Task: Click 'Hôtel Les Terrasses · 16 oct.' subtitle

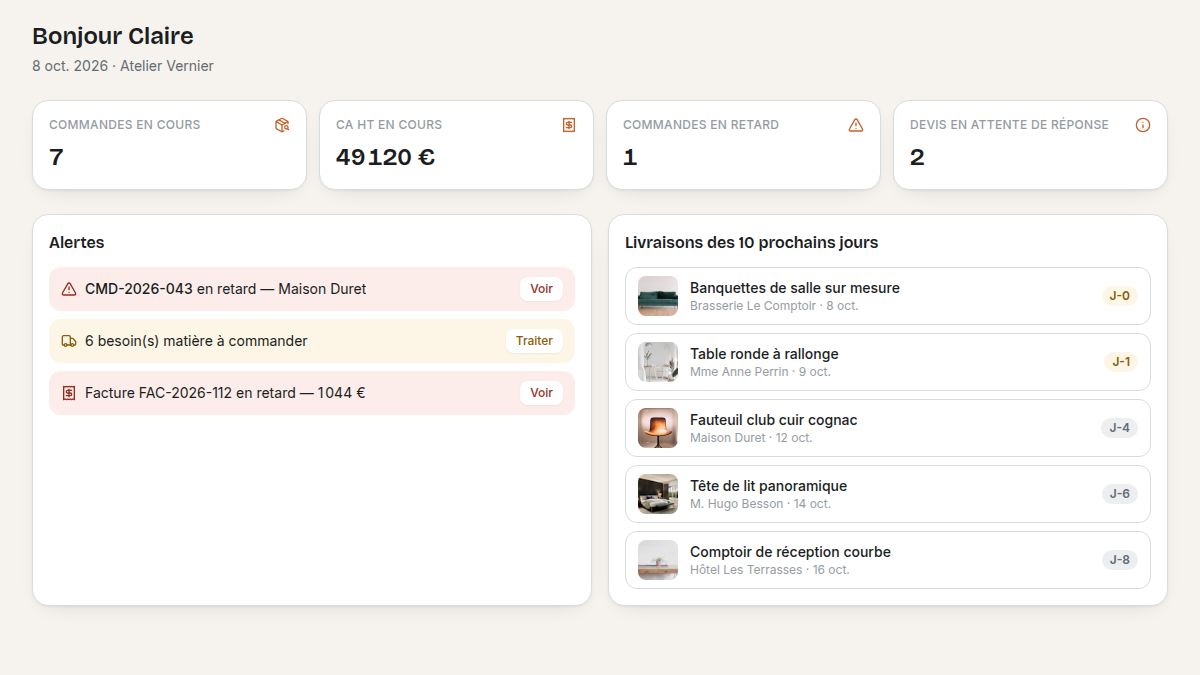Action: point(770,570)
